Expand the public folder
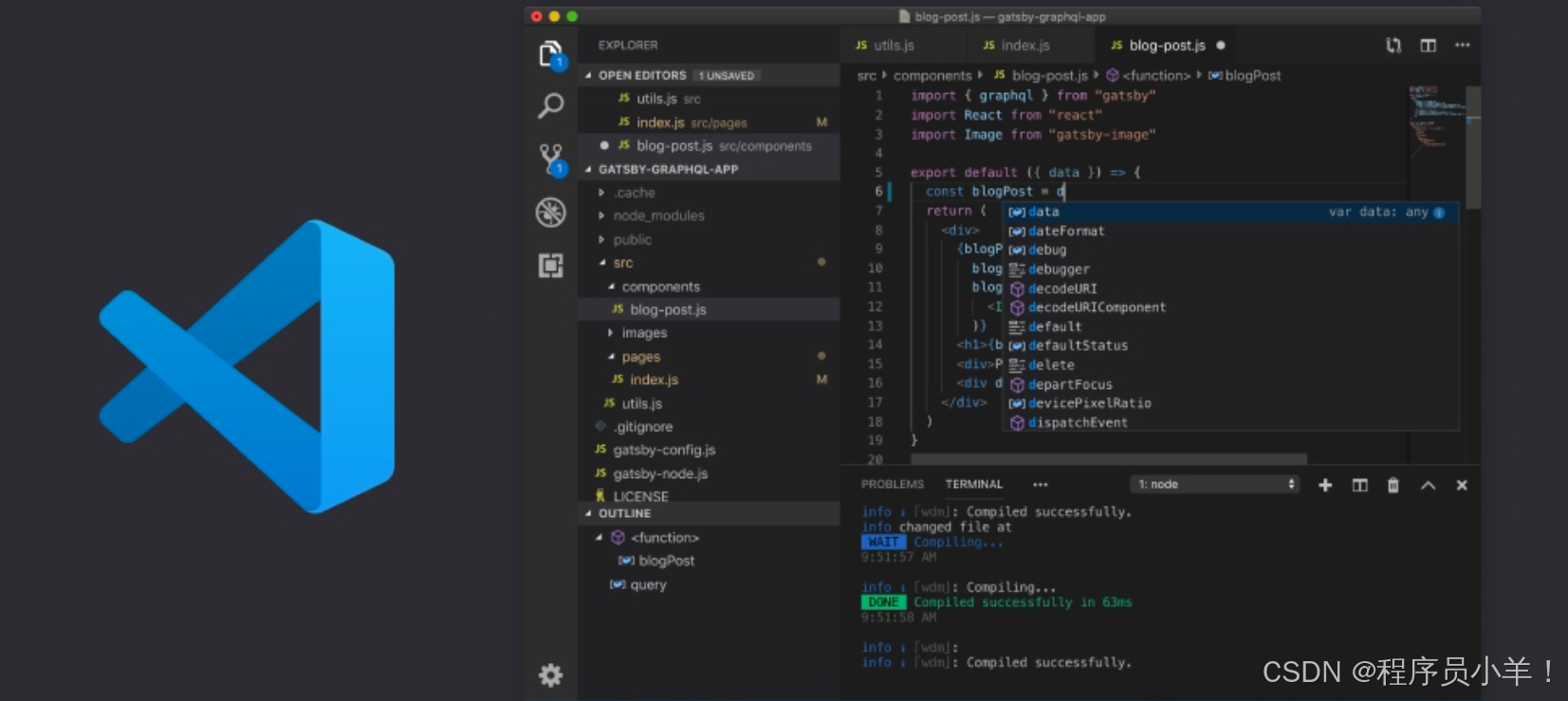Screen dimensions: 1568x701 [601, 239]
